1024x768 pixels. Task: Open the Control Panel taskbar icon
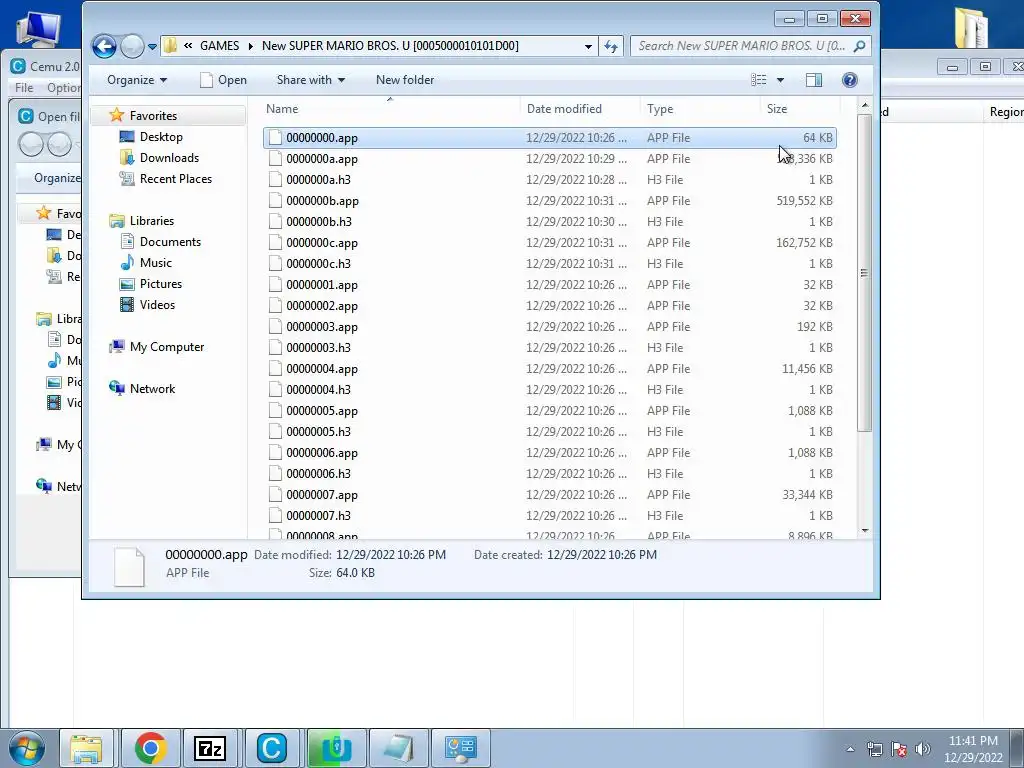(x=460, y=748)
